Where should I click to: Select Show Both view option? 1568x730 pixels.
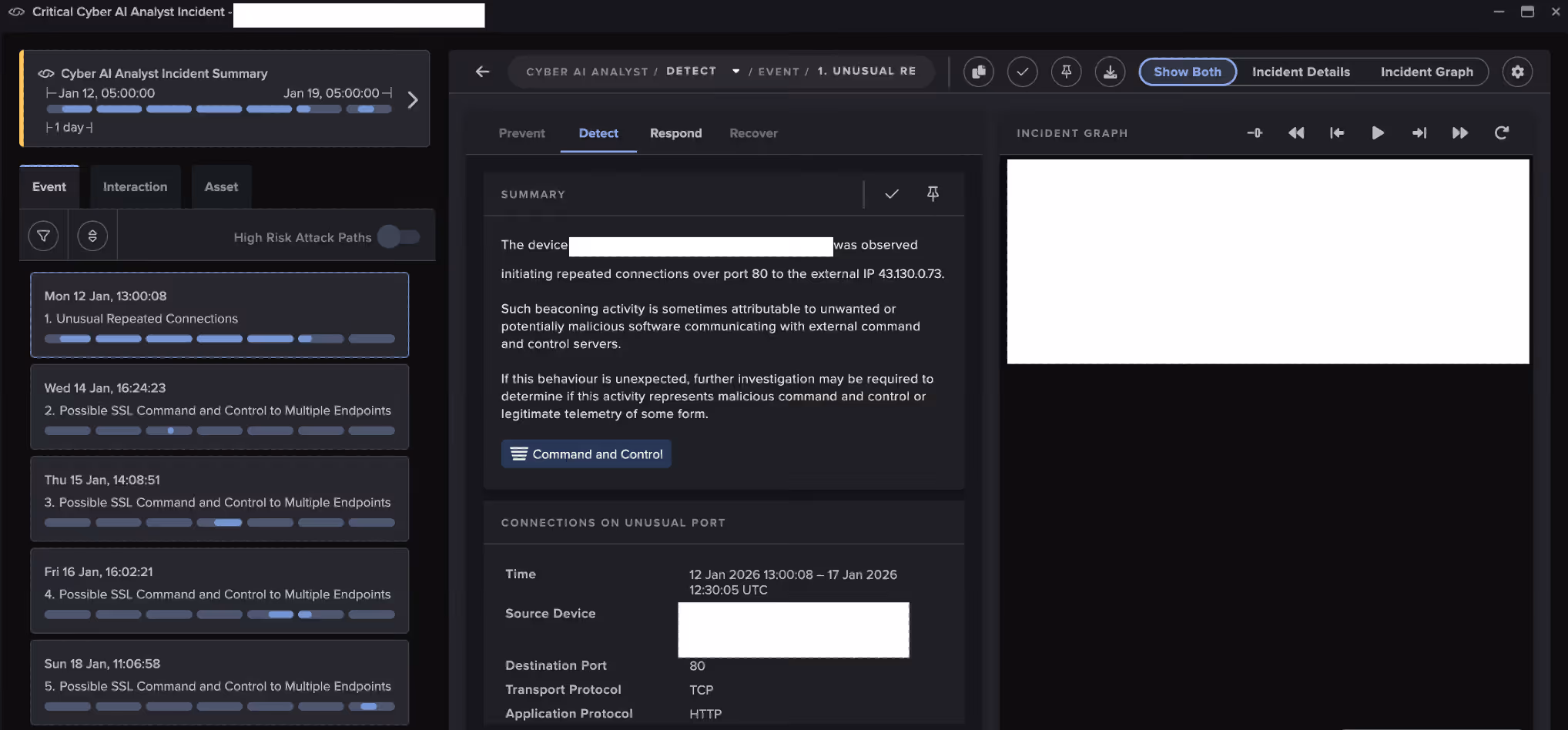(1188, 72)
